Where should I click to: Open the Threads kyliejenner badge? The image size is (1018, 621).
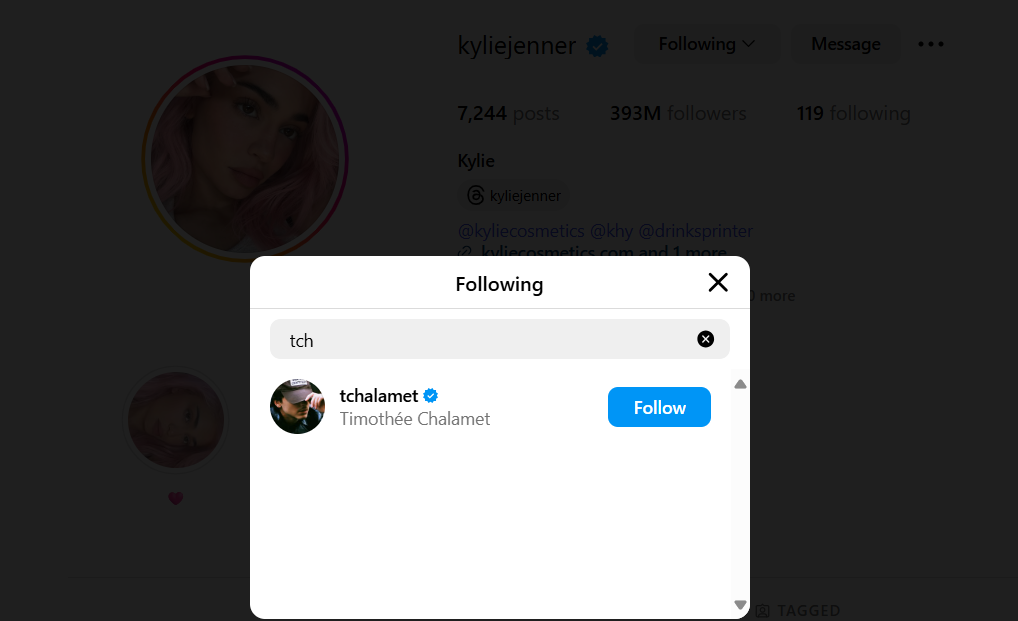[514, 196]
